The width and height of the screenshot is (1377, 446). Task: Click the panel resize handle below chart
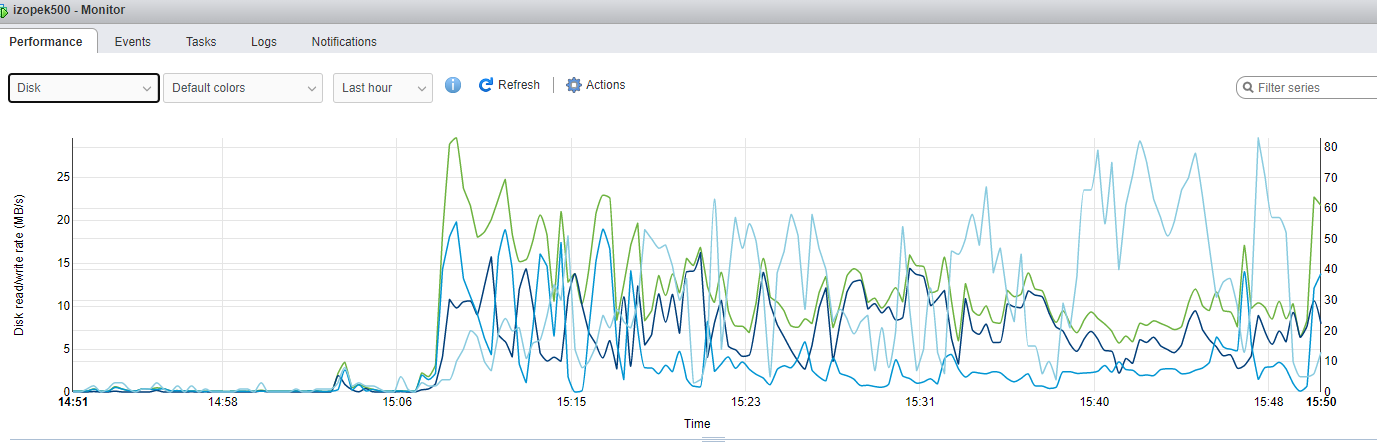(x=712, y=439)
